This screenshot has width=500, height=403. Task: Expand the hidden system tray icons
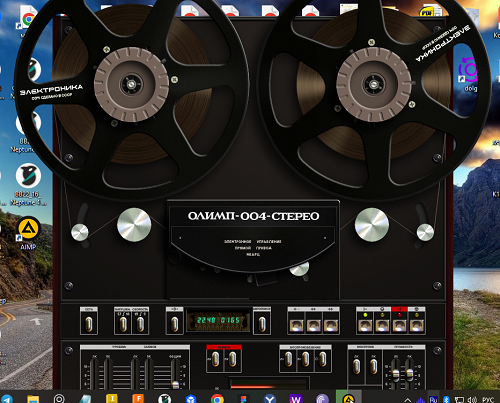(407, 400)
